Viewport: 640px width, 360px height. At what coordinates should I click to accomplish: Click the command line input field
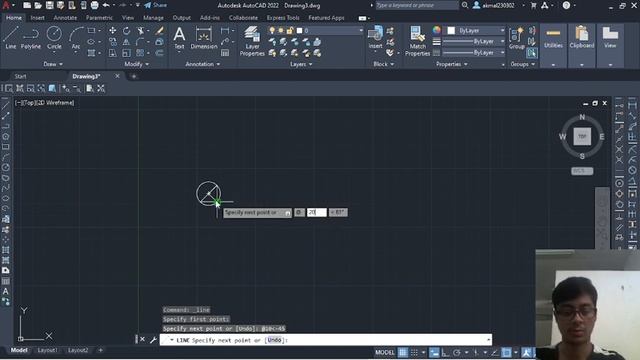point(326,340)
